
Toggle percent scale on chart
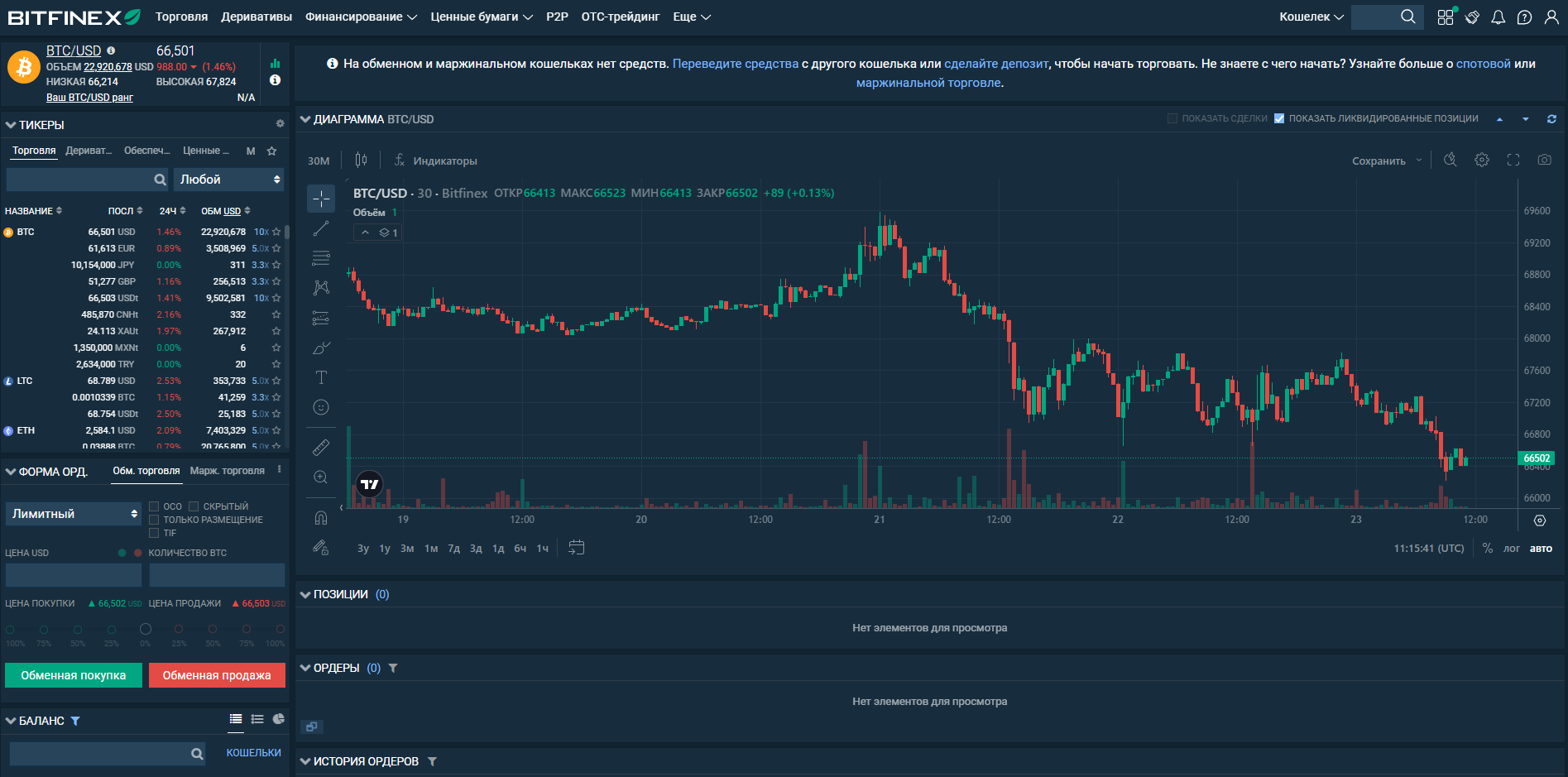point(1488,548)
